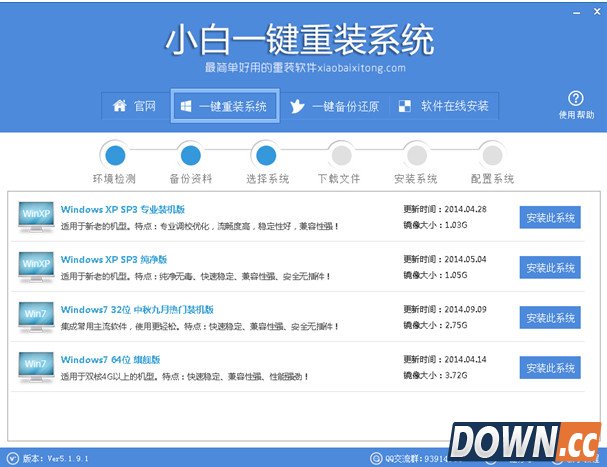Click the 使用帮助 question mark icon
The image size is (607, 467).
[x=575, y=98]
